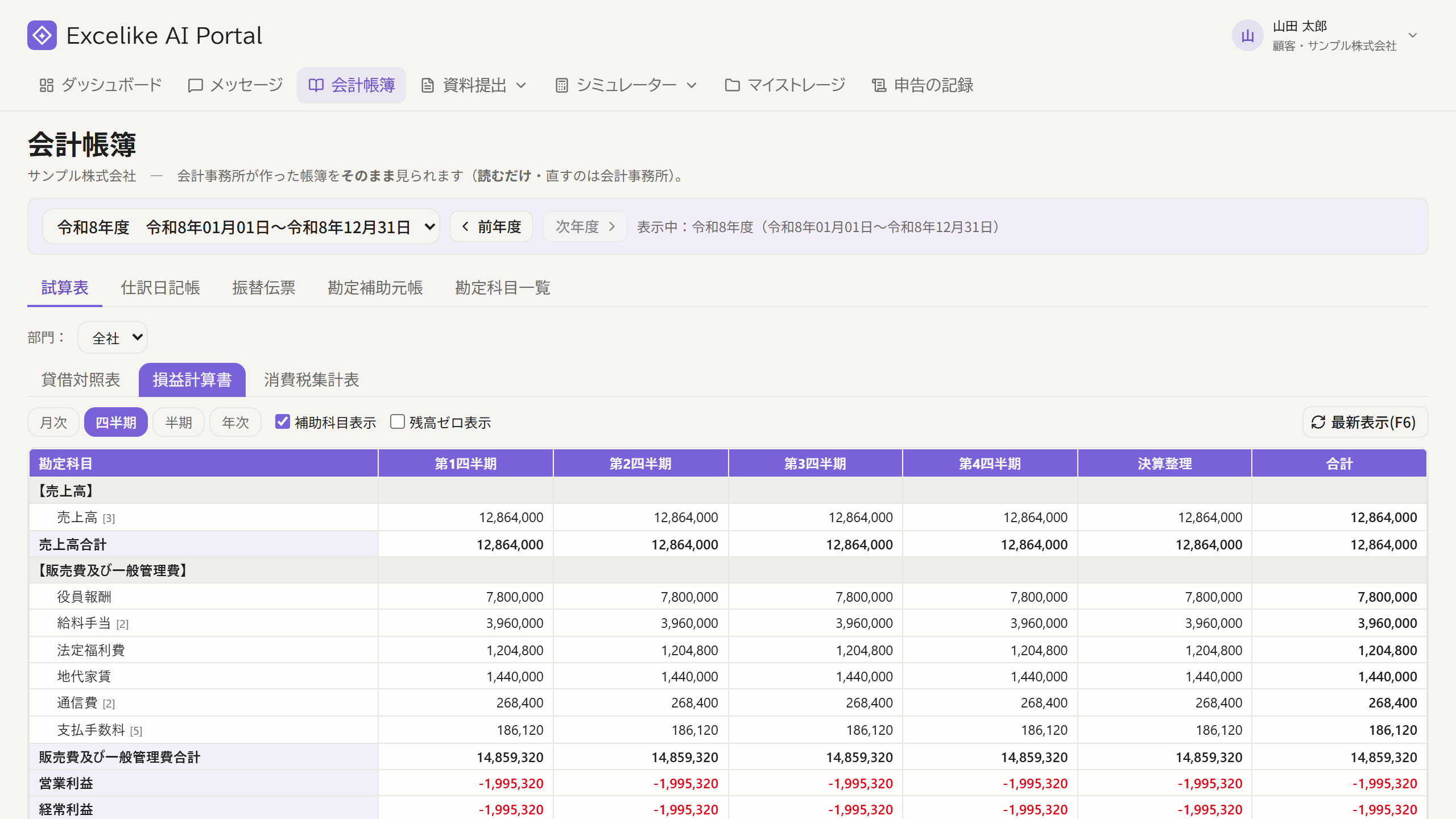Switch to 年次 period view

tap(235, 422)
